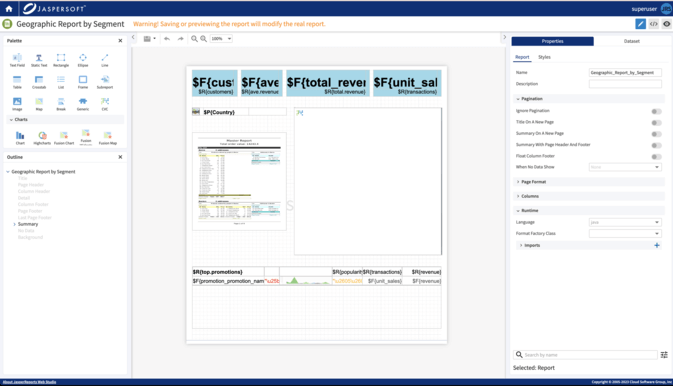Toggle Ignore Pagination switch
Screen dimensions: 673x386
[656, 111]
